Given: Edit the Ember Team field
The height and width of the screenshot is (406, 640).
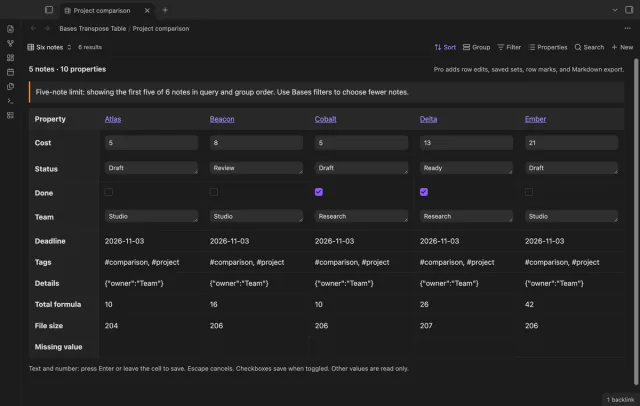Looking at the screenshot, I should (571, 216).
